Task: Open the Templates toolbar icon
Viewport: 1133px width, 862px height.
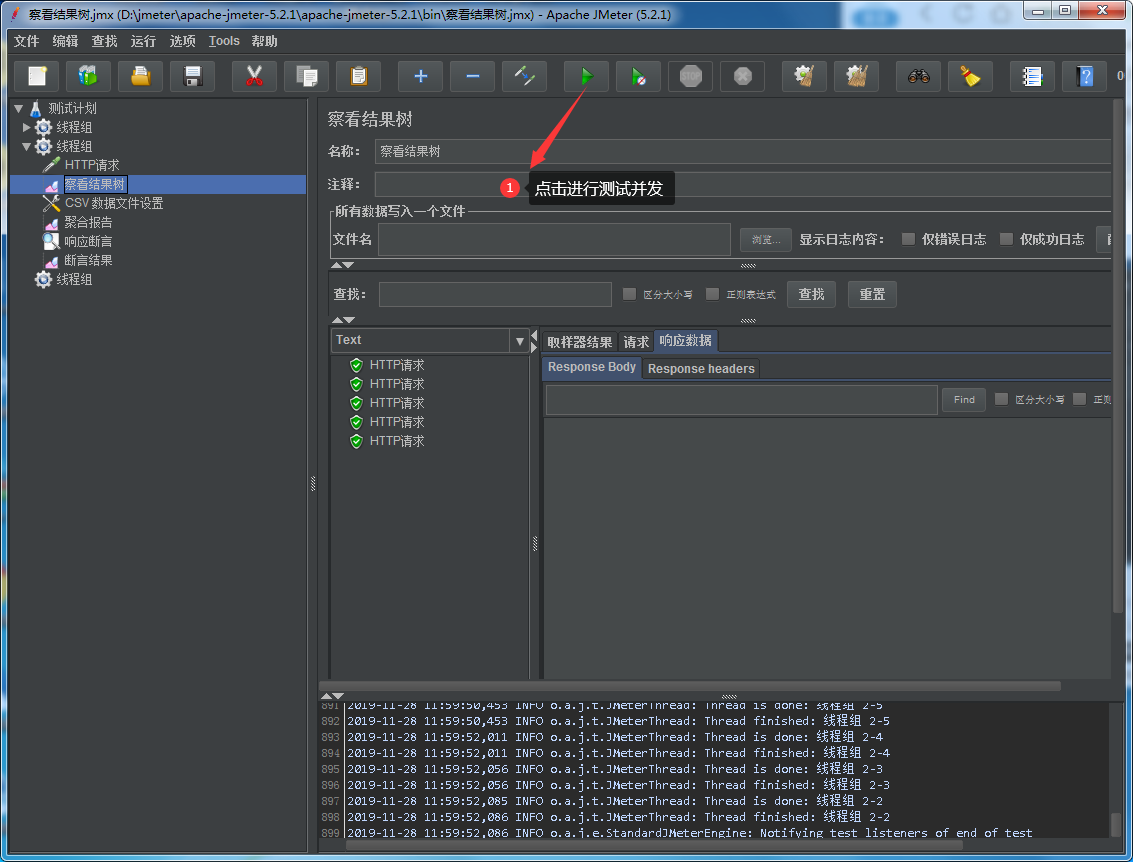Action: tap(88, 77)
